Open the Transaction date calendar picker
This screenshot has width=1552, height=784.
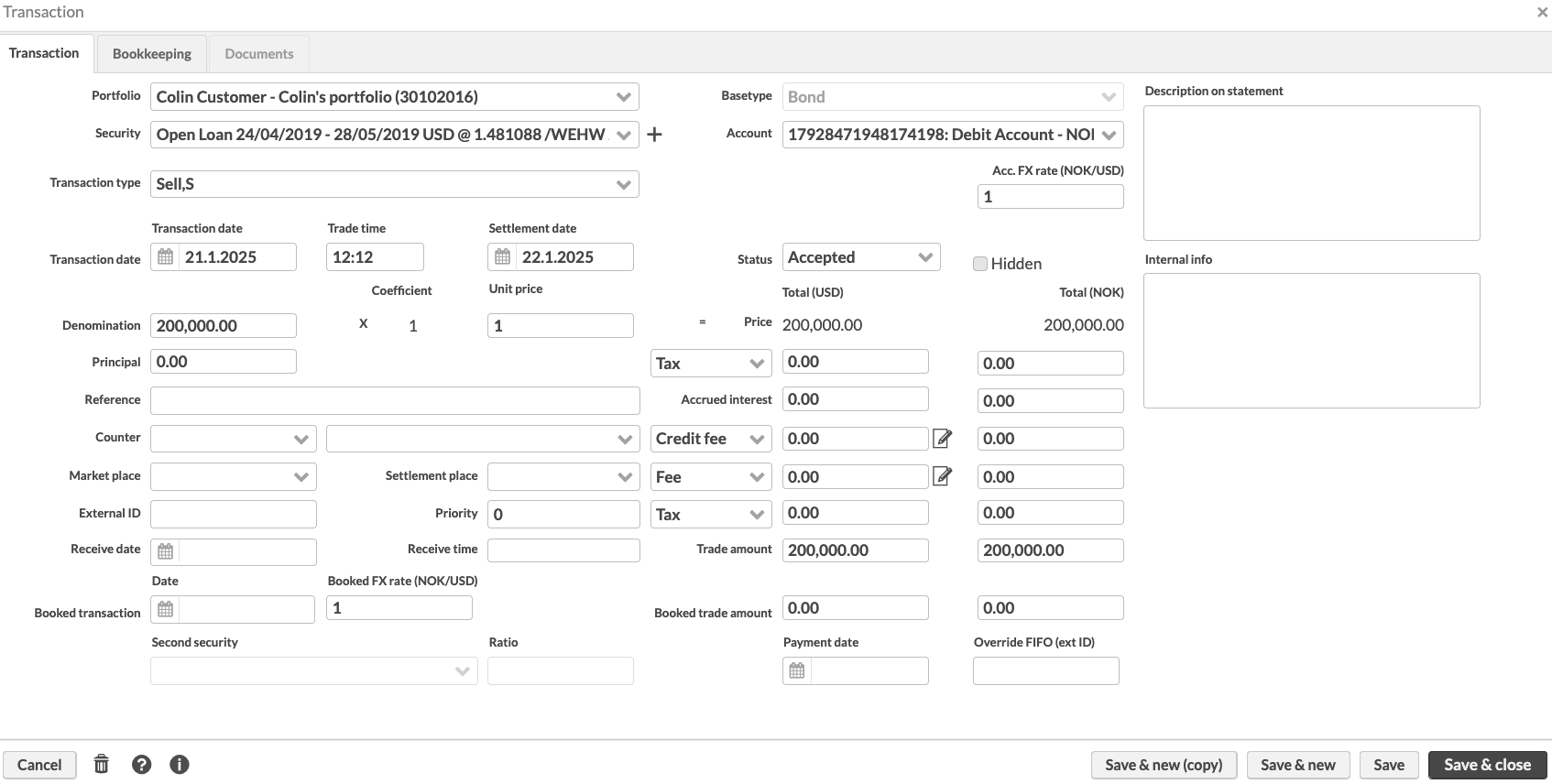166,257
